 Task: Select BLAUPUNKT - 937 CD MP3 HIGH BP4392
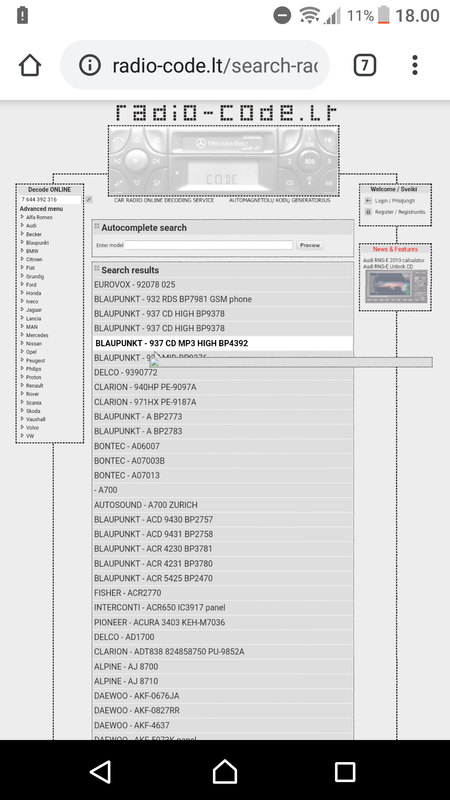point(222,343)
